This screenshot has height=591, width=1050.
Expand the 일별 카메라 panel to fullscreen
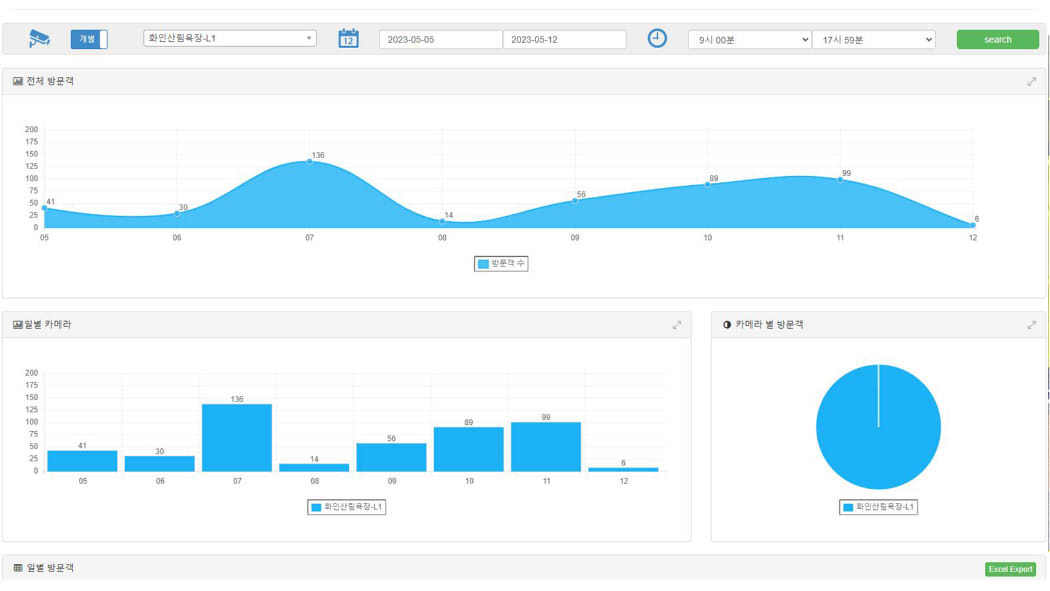coord(677,325)
